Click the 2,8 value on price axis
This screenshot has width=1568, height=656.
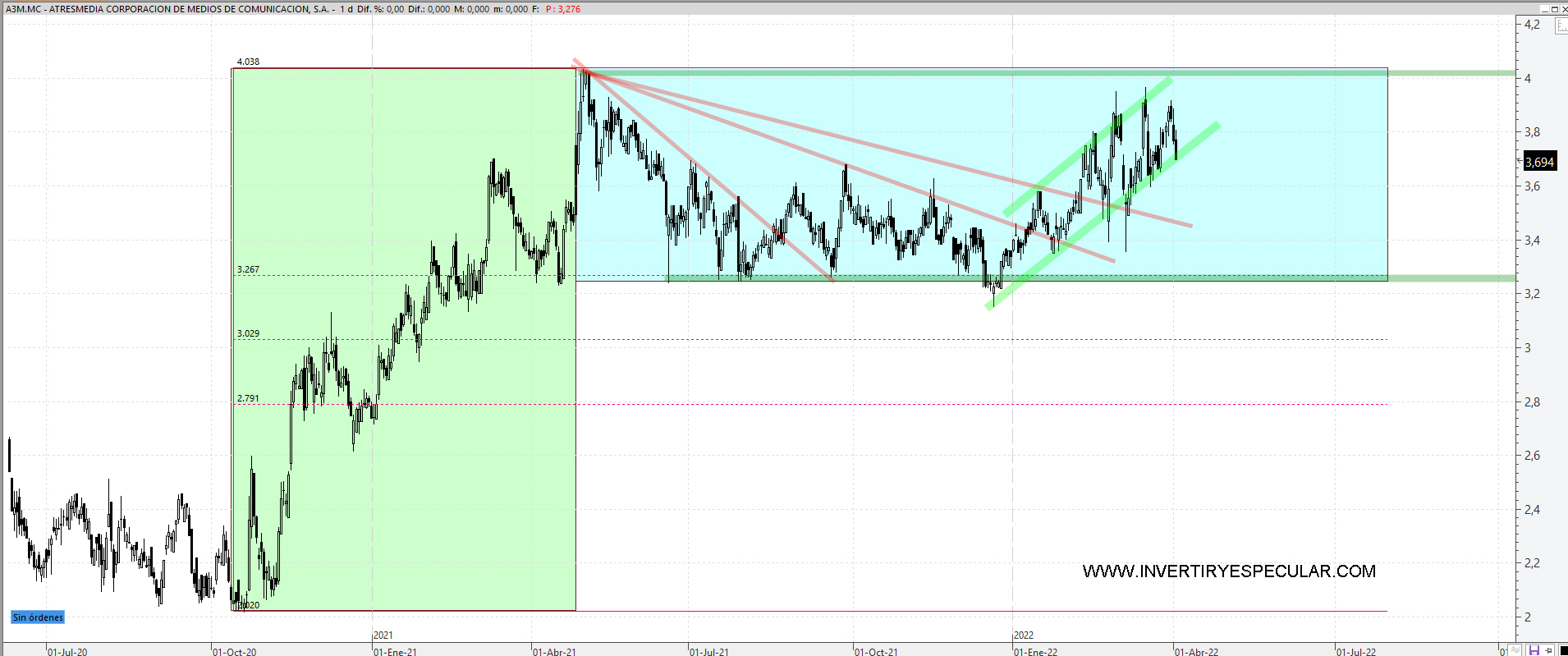[1532, 402]
